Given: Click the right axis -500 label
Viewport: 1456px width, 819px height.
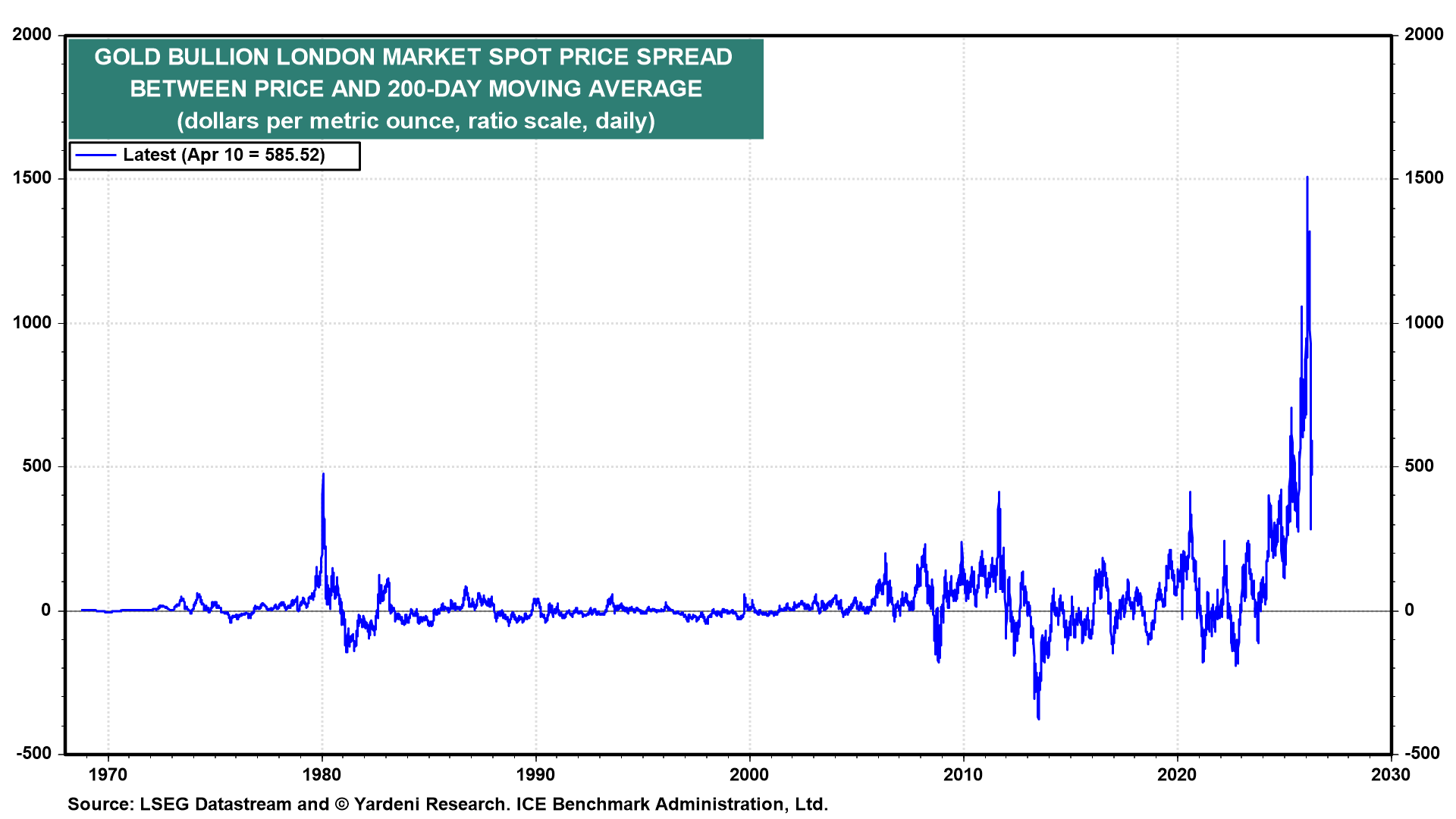Looking at the screenshot, I should (1423, 753).
